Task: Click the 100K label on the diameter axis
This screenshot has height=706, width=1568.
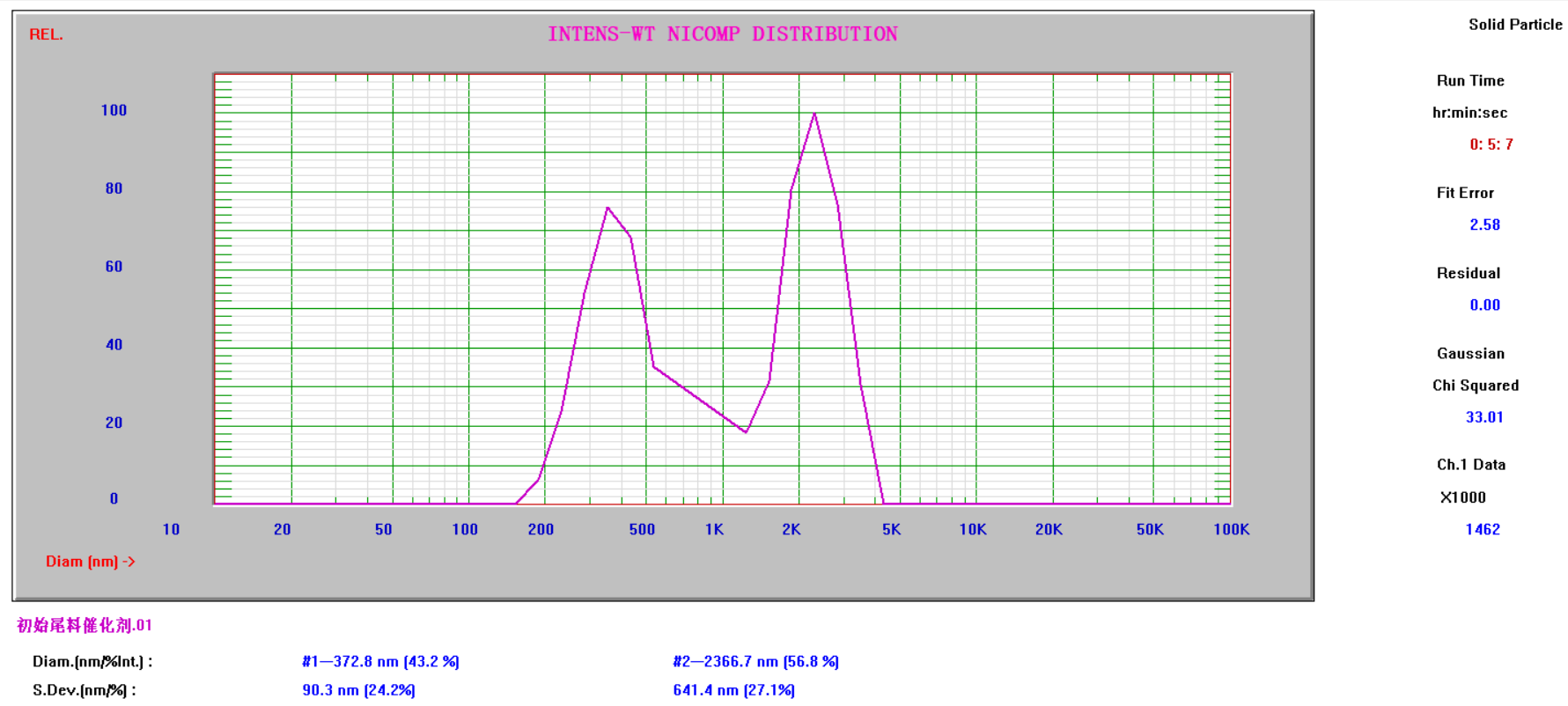Action: 1231,529
